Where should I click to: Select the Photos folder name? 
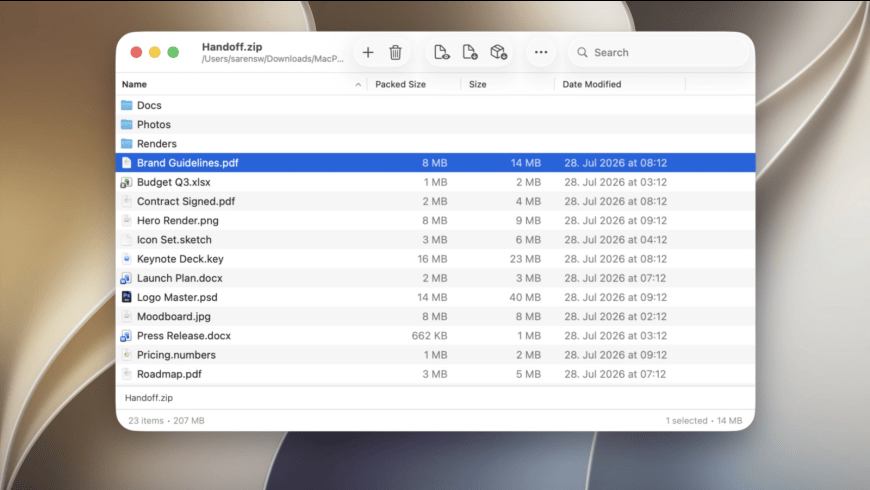(154, 124)
